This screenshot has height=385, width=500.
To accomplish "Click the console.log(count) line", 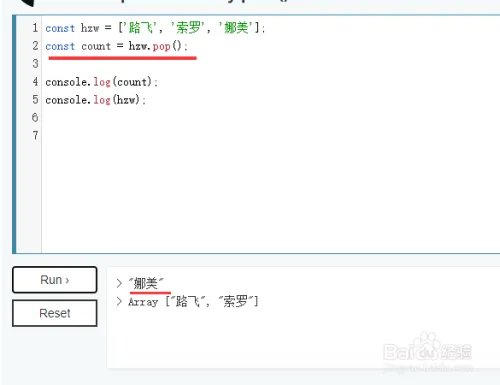I will coord(101,82).
